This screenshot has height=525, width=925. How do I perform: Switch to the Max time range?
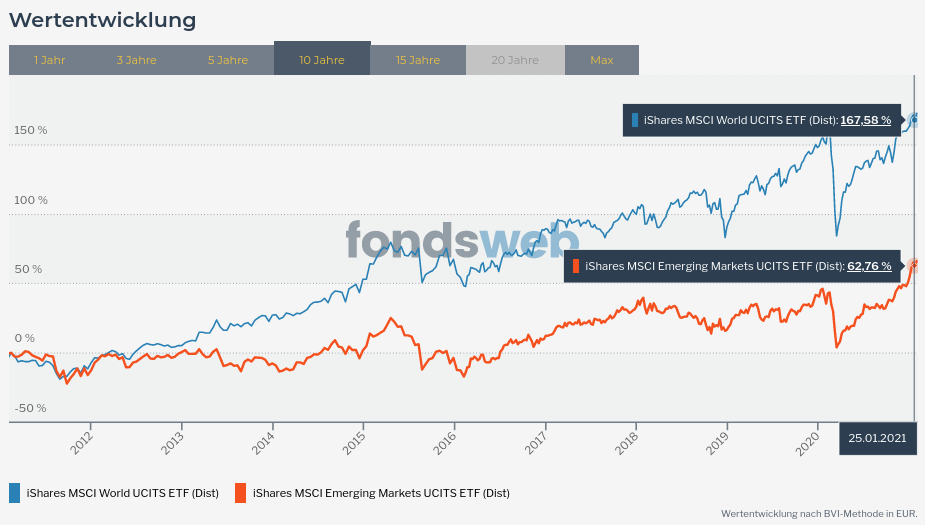[601, 60]
